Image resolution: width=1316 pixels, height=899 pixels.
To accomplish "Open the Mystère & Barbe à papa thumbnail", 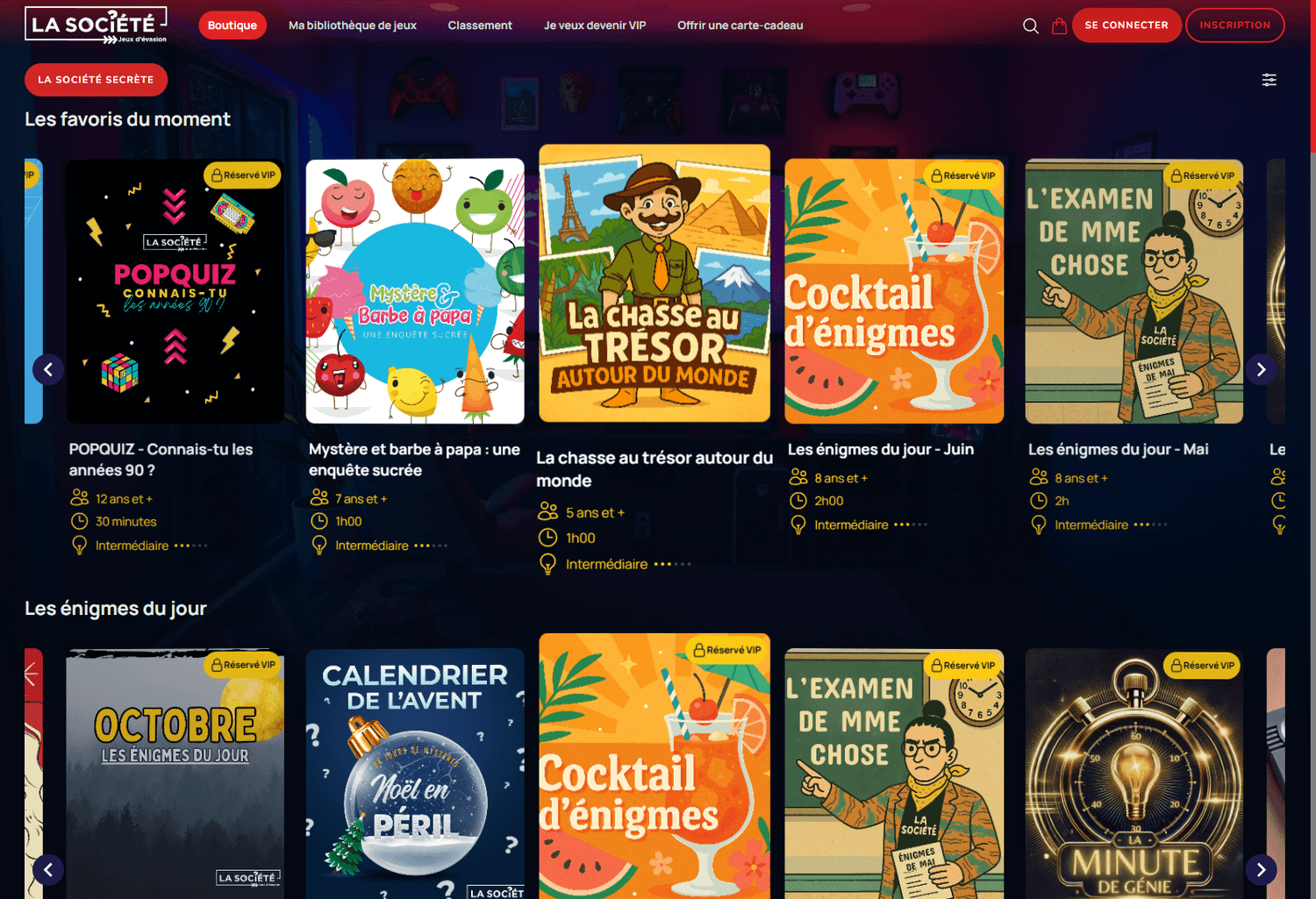I will (x=415, y=291).
